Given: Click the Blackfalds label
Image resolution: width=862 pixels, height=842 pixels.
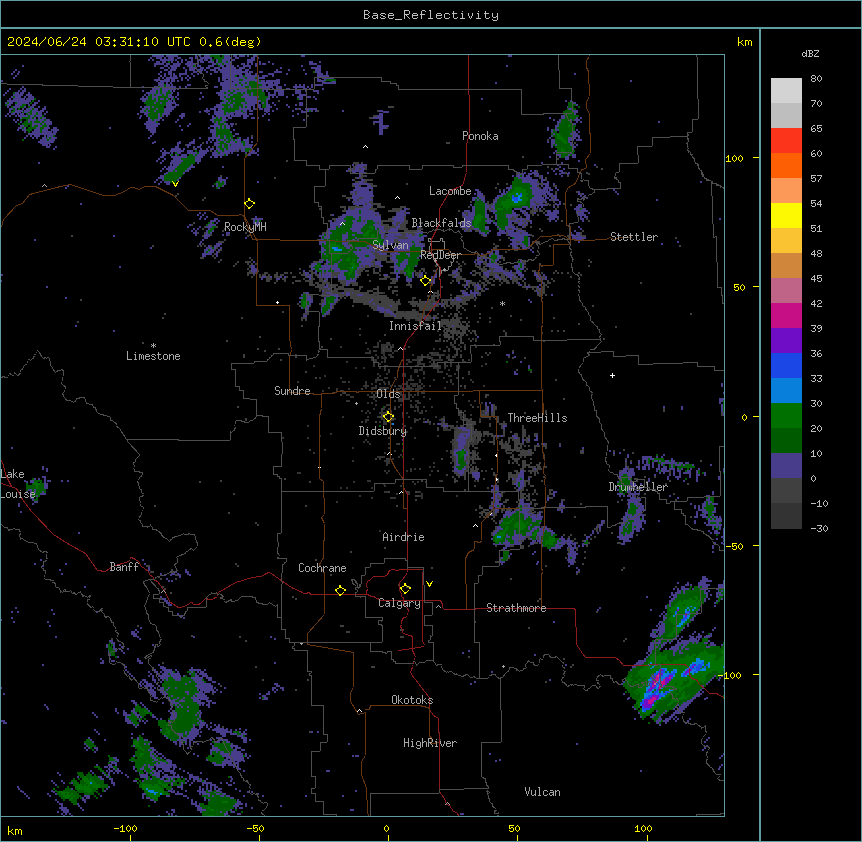Looking at the screenshot, I should click(x=441, y=223).
